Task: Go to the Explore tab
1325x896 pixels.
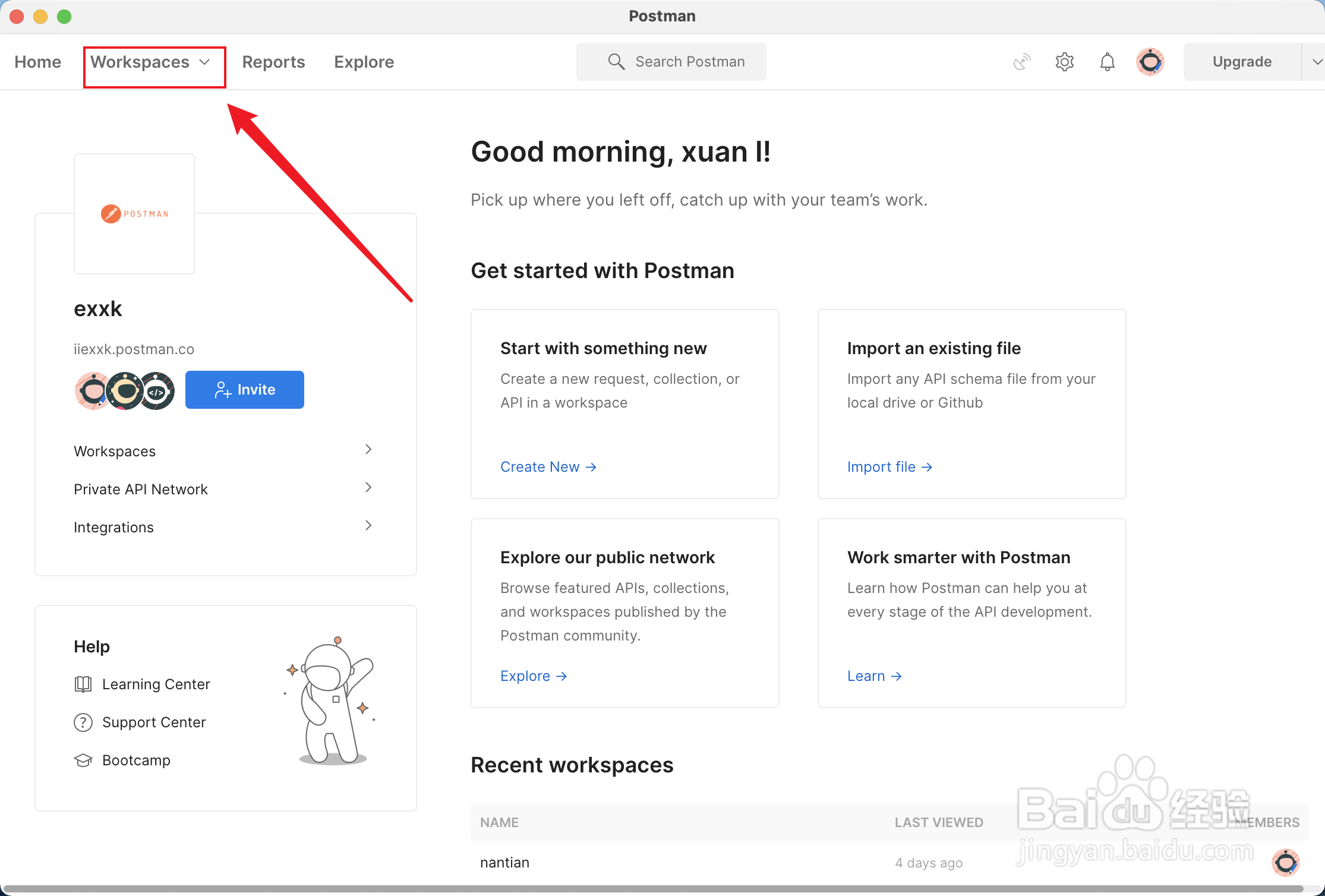Action: point(364,62)
